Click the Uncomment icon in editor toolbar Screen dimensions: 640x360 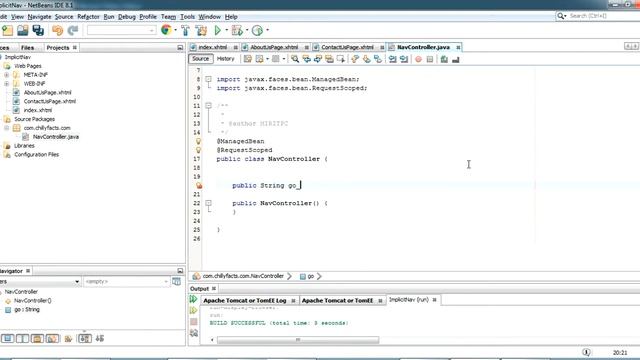tap(456, 59)
